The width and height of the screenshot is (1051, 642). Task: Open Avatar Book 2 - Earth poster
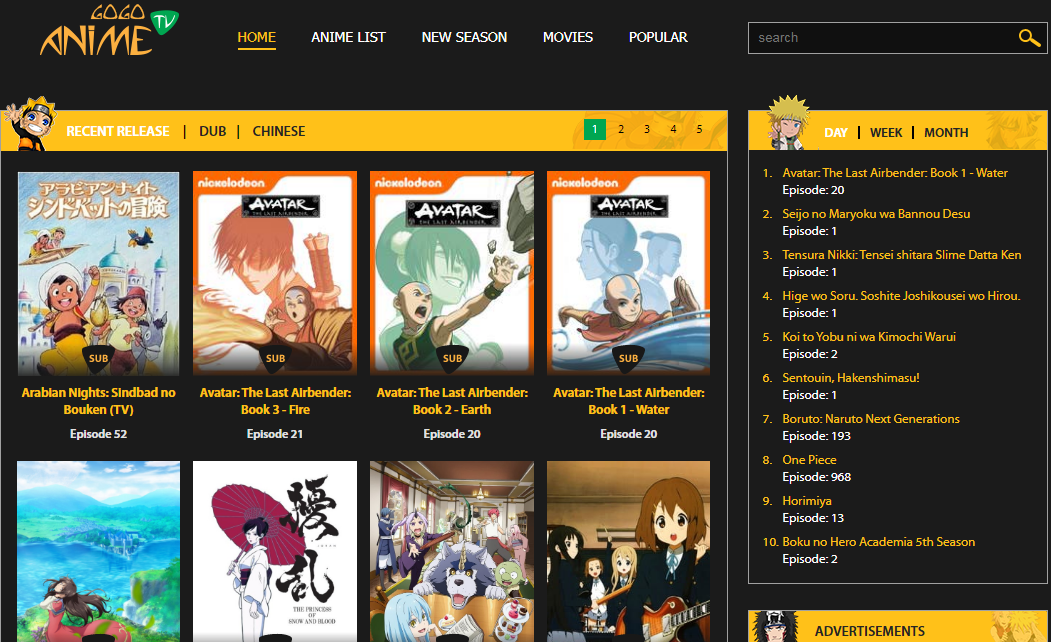[x=452, y=272]
